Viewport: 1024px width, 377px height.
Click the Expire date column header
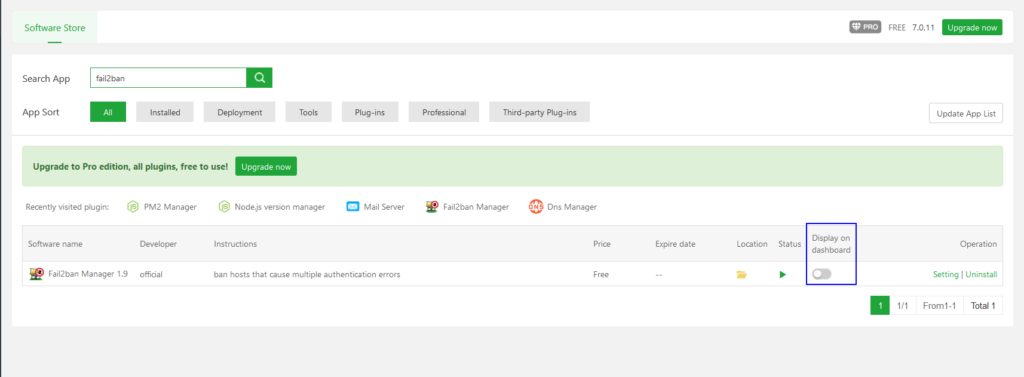tap(675, 244)
